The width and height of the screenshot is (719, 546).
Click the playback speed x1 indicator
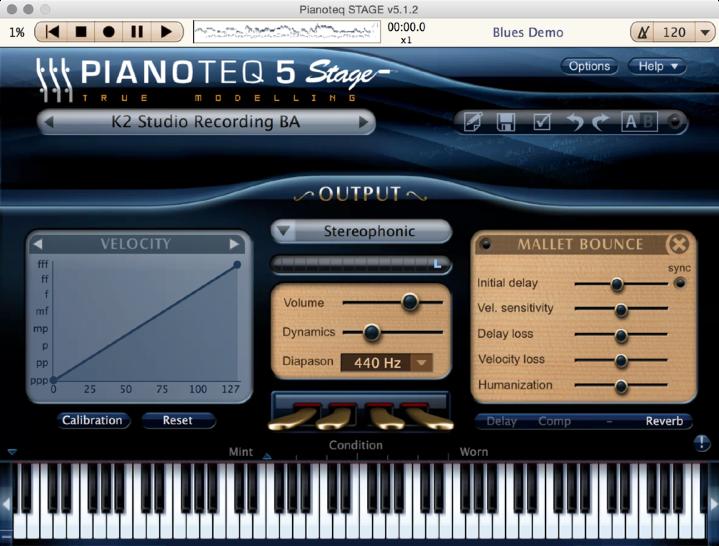tap(406, 40)
